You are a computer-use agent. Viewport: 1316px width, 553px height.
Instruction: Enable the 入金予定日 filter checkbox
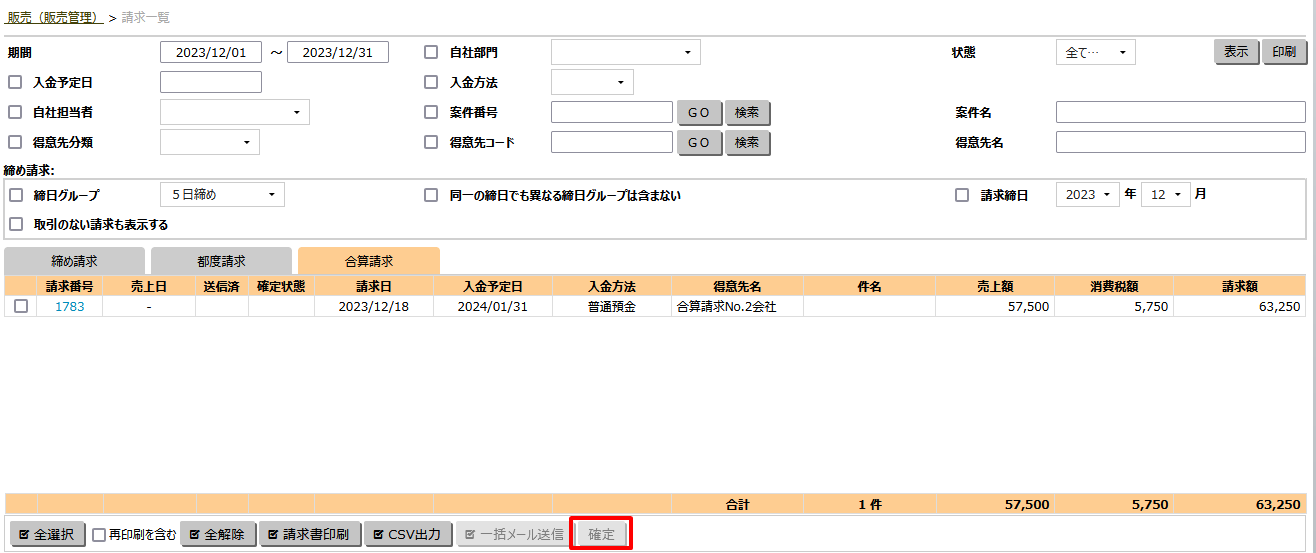click(x=15, y=82)
